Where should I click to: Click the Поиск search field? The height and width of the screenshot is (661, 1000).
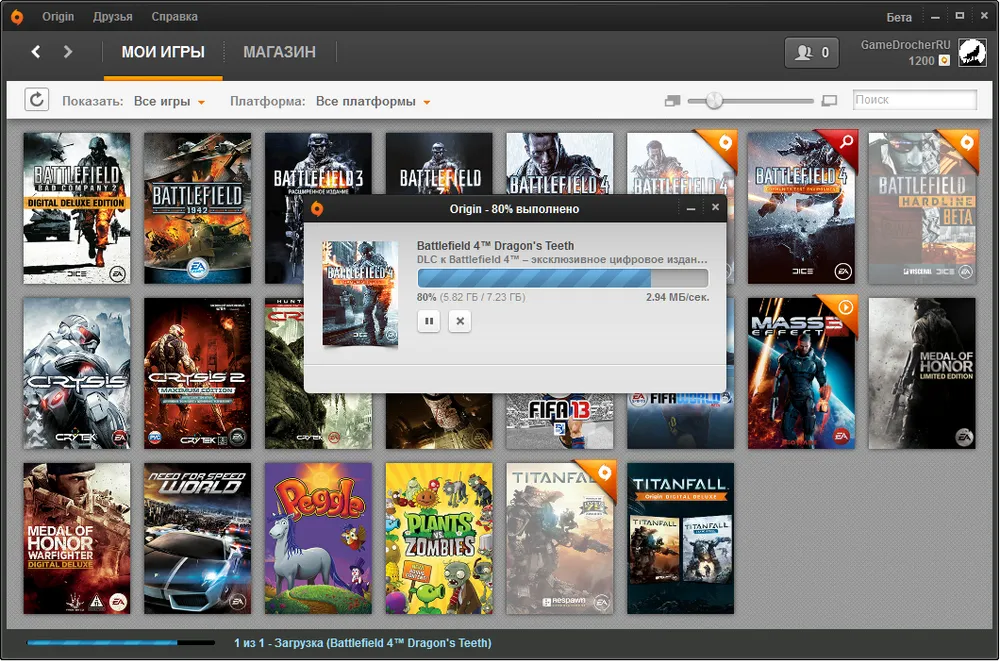tap(914, 100)
